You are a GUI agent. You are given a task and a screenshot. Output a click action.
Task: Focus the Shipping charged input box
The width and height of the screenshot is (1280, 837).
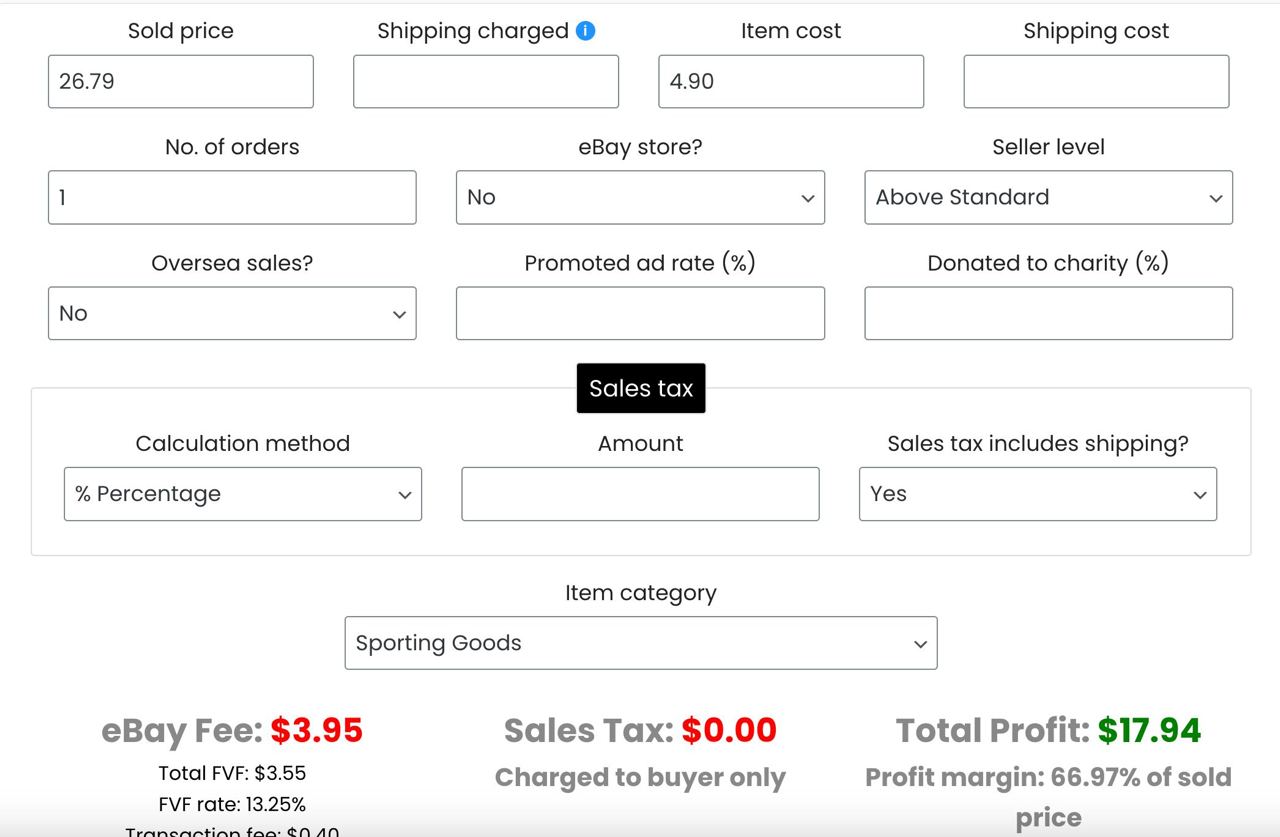(x=486, y=82)
